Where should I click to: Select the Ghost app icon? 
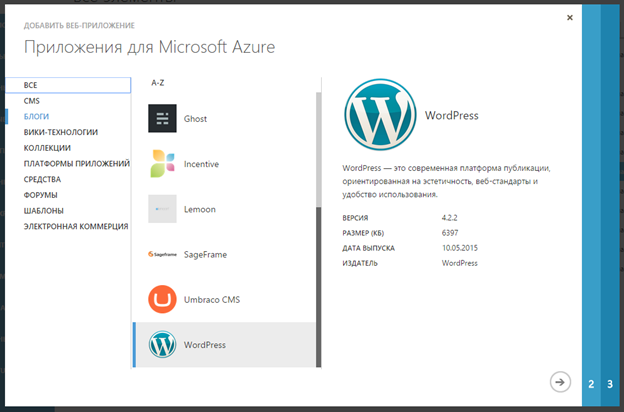point(162,119)
